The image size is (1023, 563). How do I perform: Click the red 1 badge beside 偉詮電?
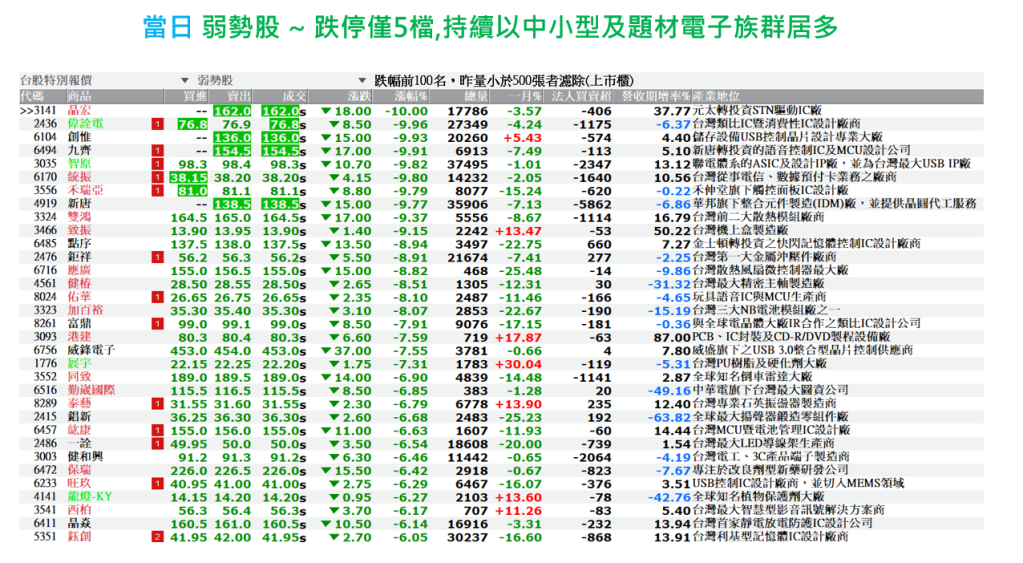tap(156, 124)
